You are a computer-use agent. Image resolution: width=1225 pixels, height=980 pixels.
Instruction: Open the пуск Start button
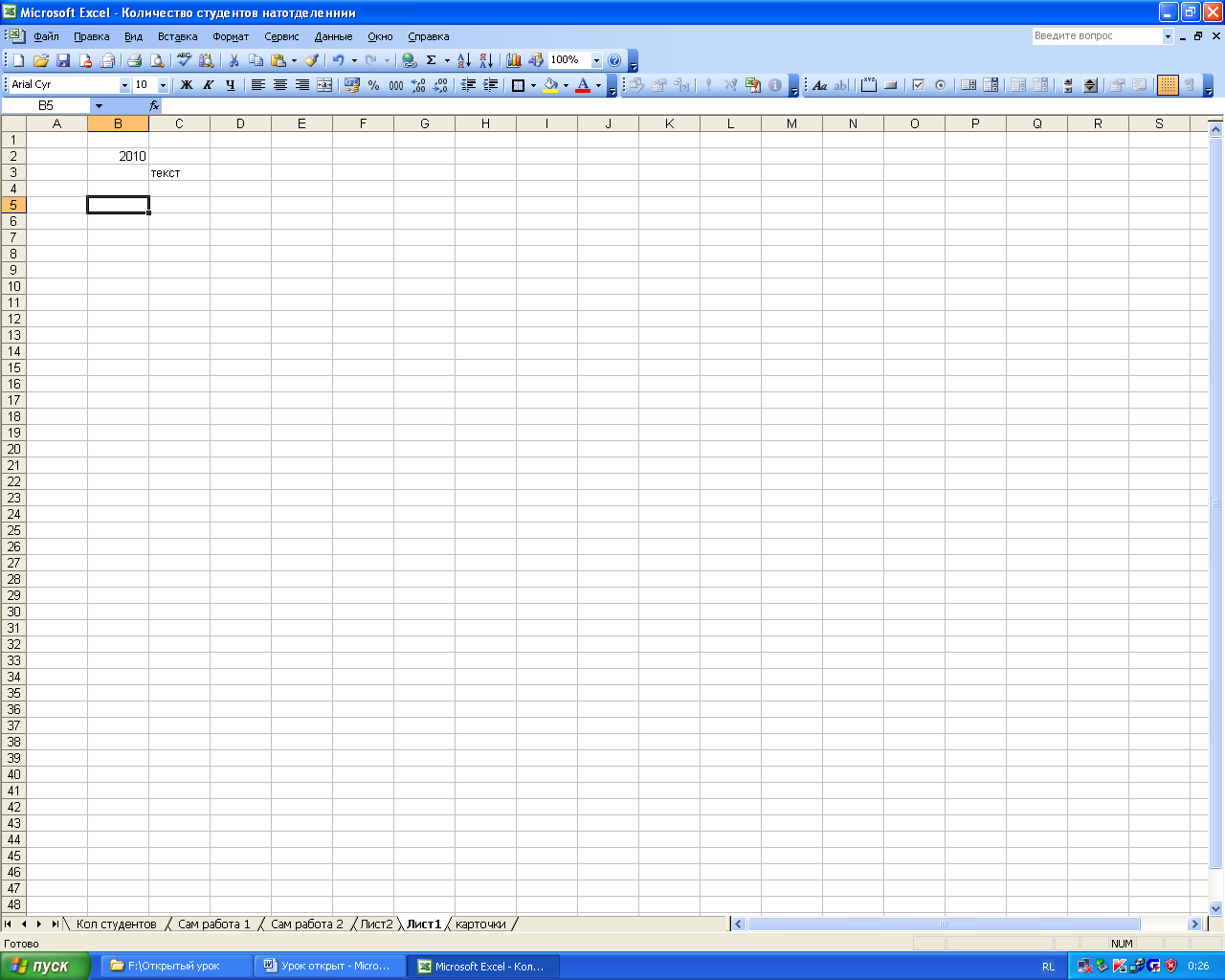[x=45, y=967]
